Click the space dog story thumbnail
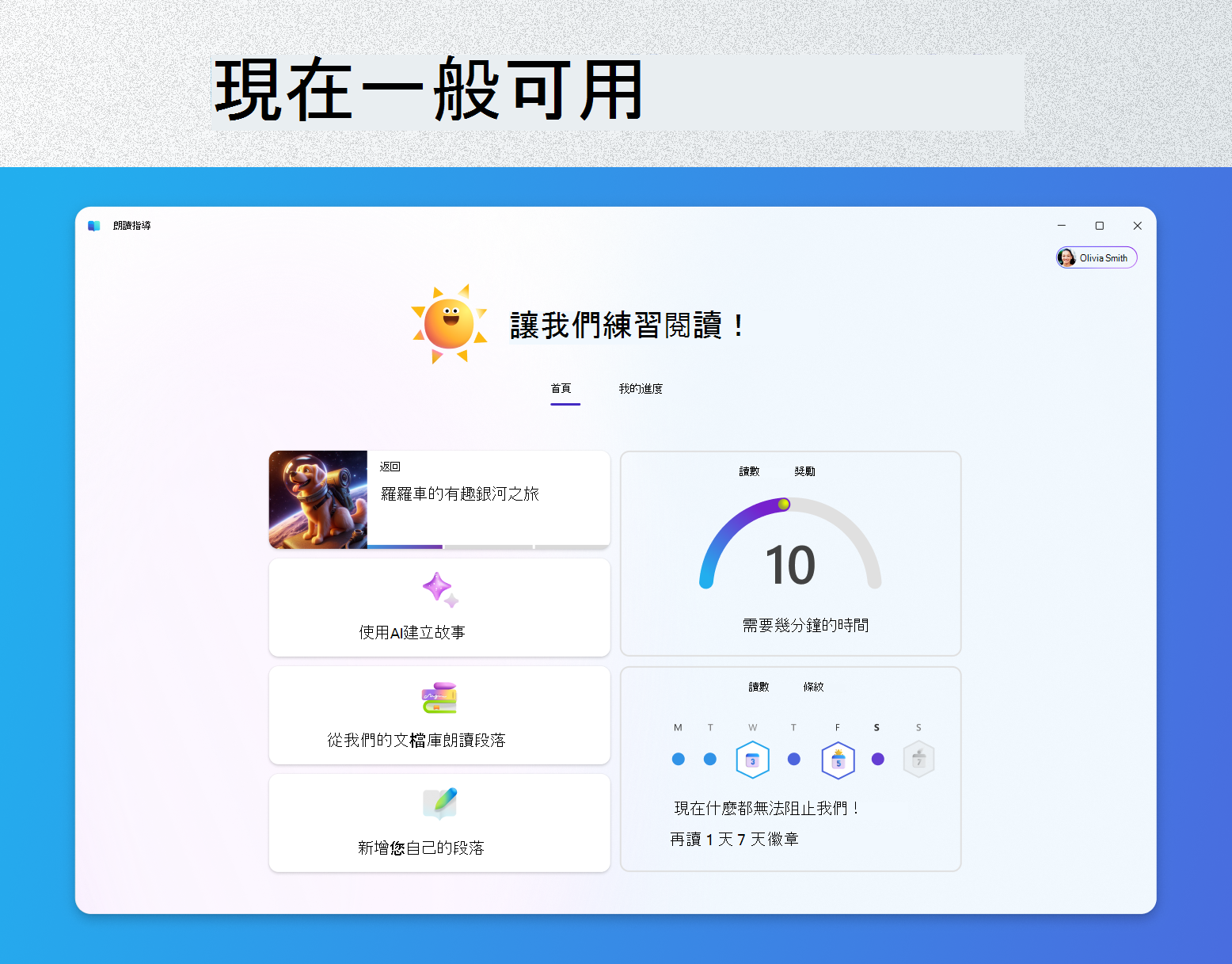 pyautogui.click(x=318, y=500)
